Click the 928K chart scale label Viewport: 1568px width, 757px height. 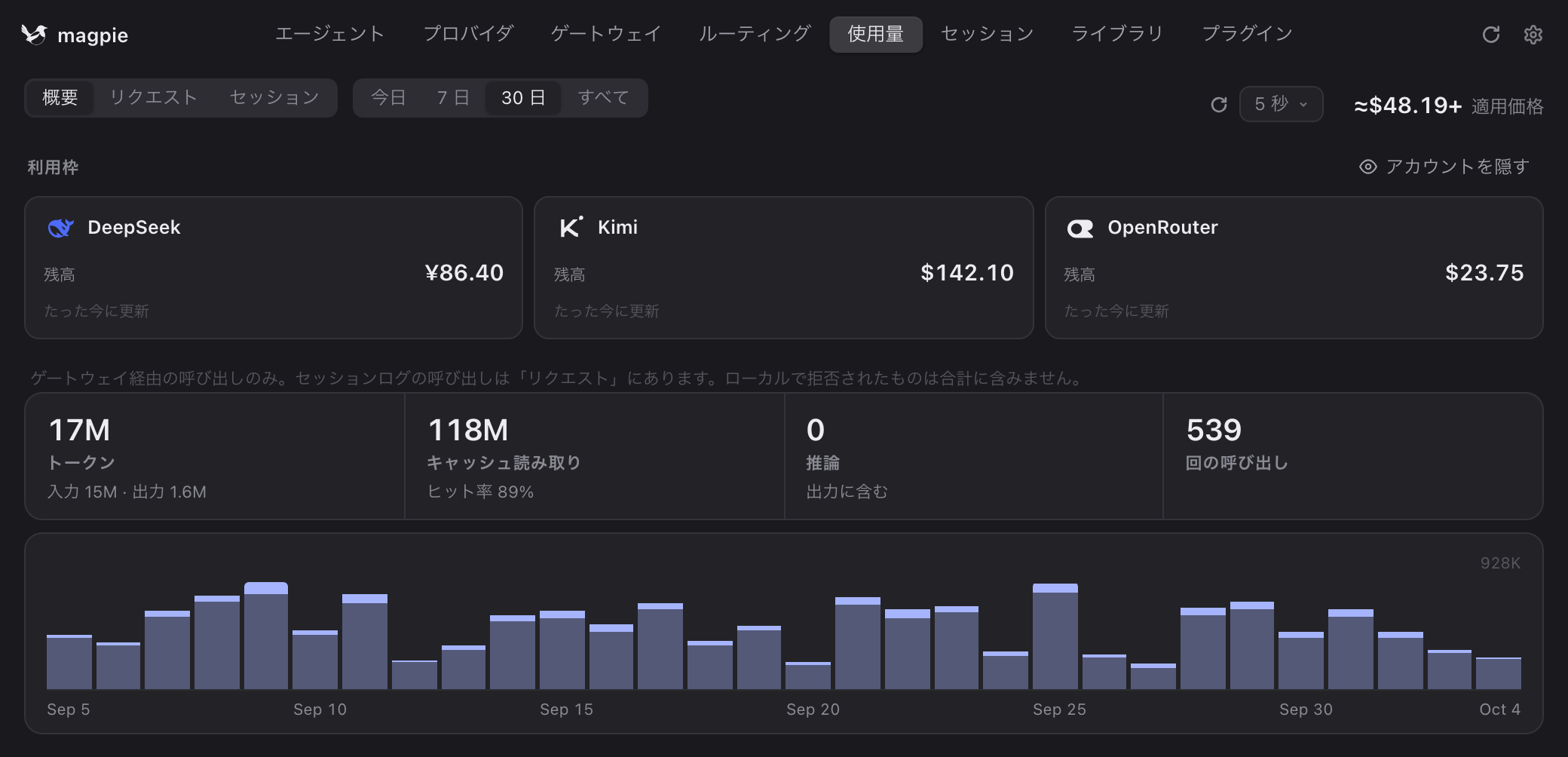[1500, 563]
